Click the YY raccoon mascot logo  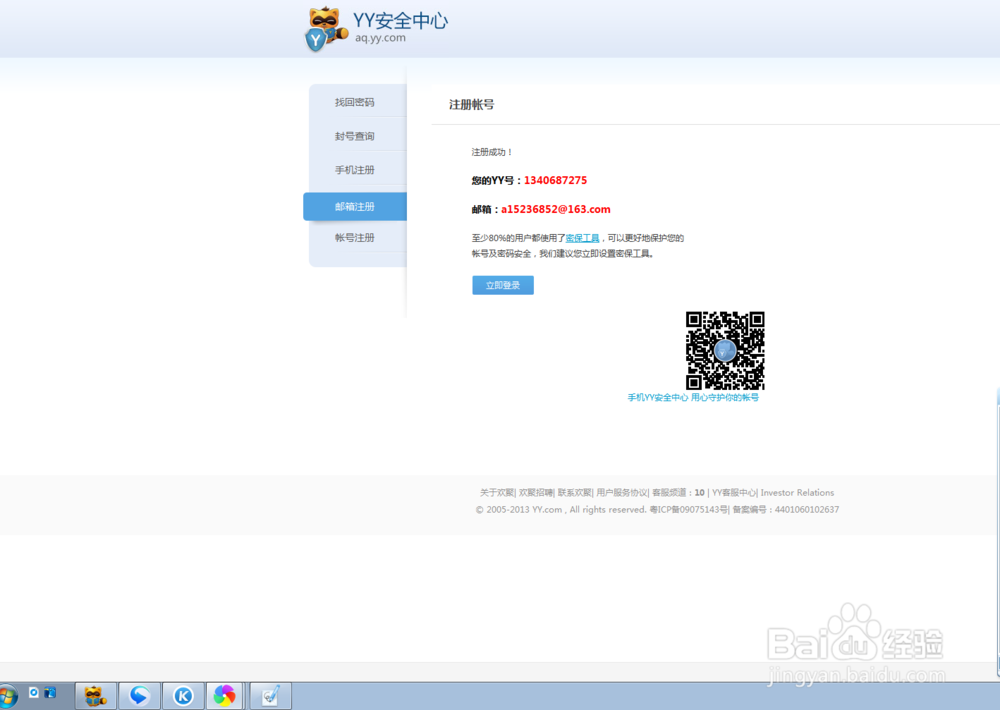(327, 29)
